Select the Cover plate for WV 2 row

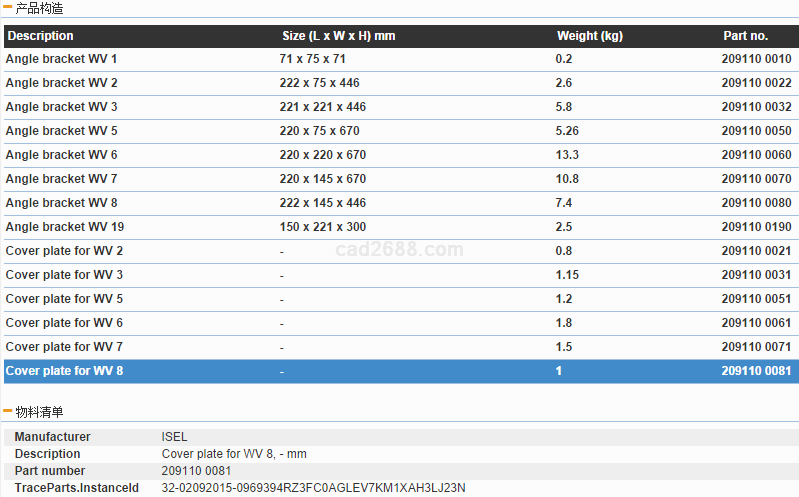click(65, 251)
